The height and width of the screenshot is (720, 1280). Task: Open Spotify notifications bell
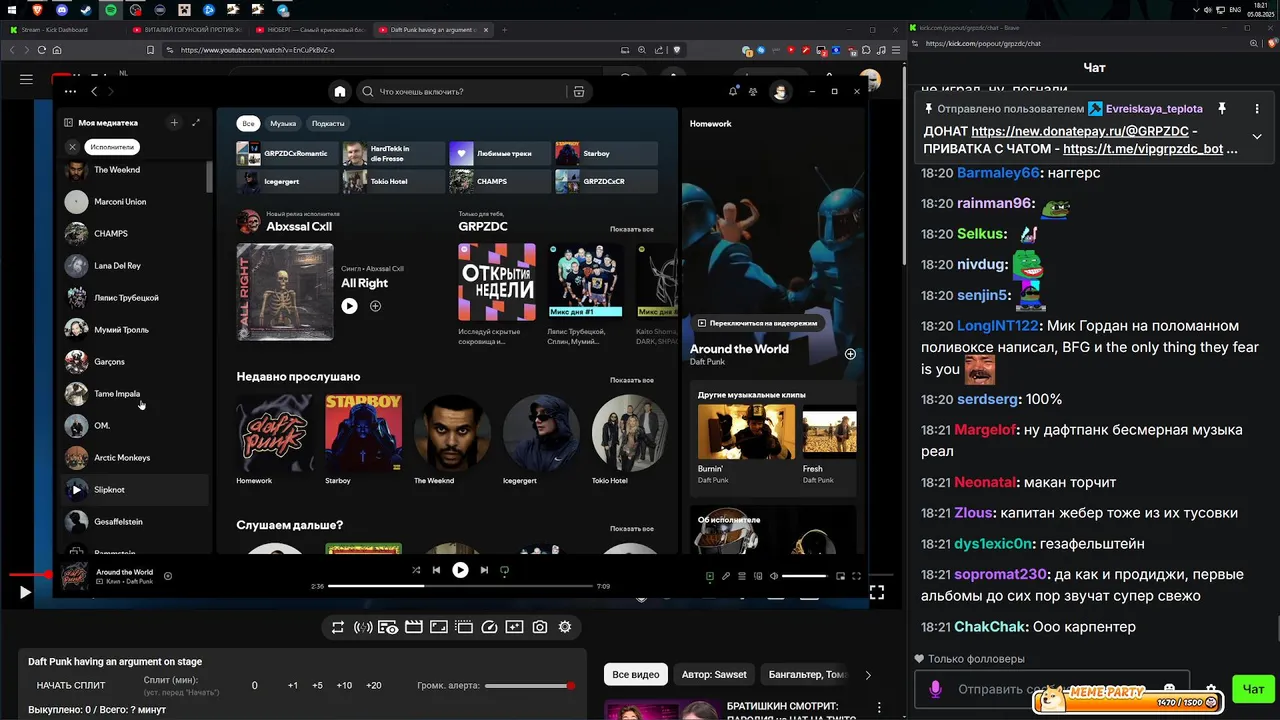tap(733, 91)
